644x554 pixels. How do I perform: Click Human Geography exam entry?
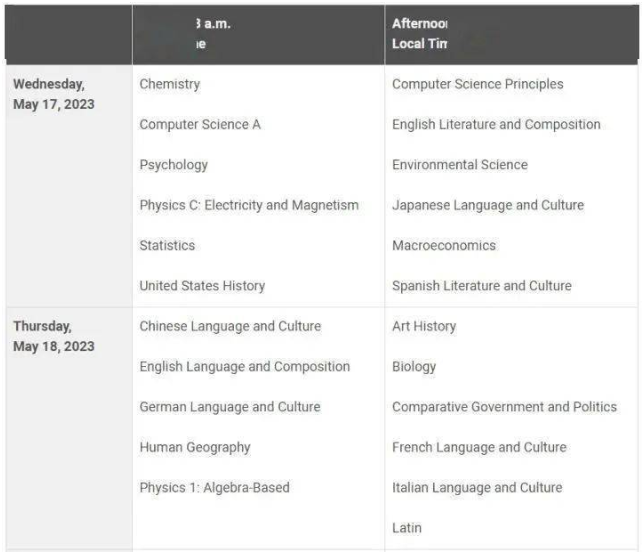[195, 447]
